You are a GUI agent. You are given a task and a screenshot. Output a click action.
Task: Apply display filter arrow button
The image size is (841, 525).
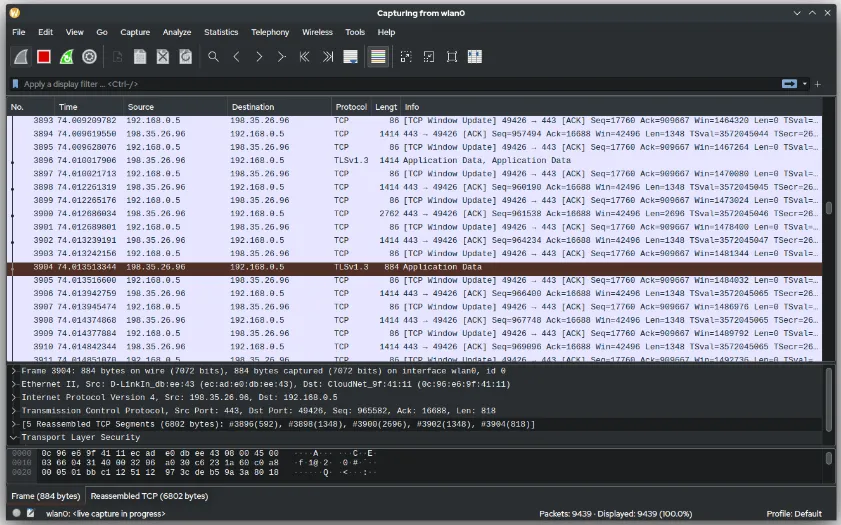point(789,84)
